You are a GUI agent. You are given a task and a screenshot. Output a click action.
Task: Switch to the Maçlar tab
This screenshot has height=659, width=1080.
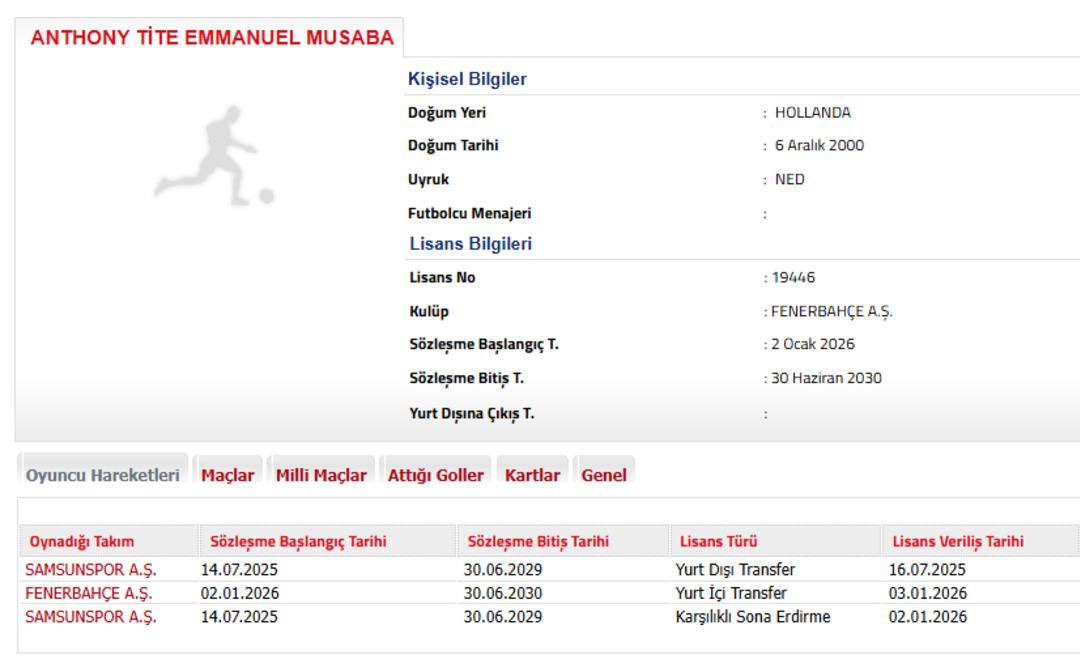(x=227, y=475)
